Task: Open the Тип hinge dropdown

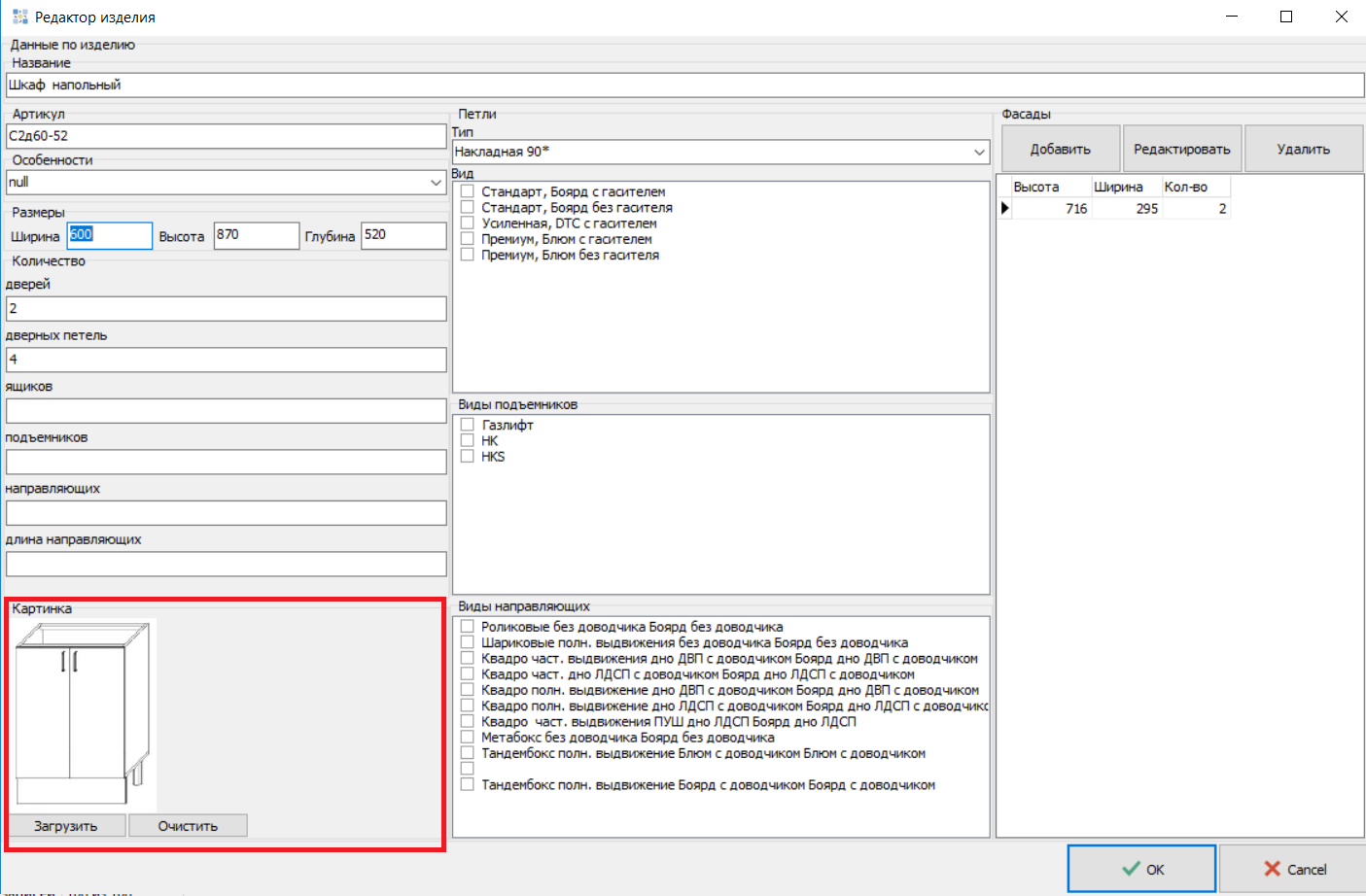Action: click(978, 152)
